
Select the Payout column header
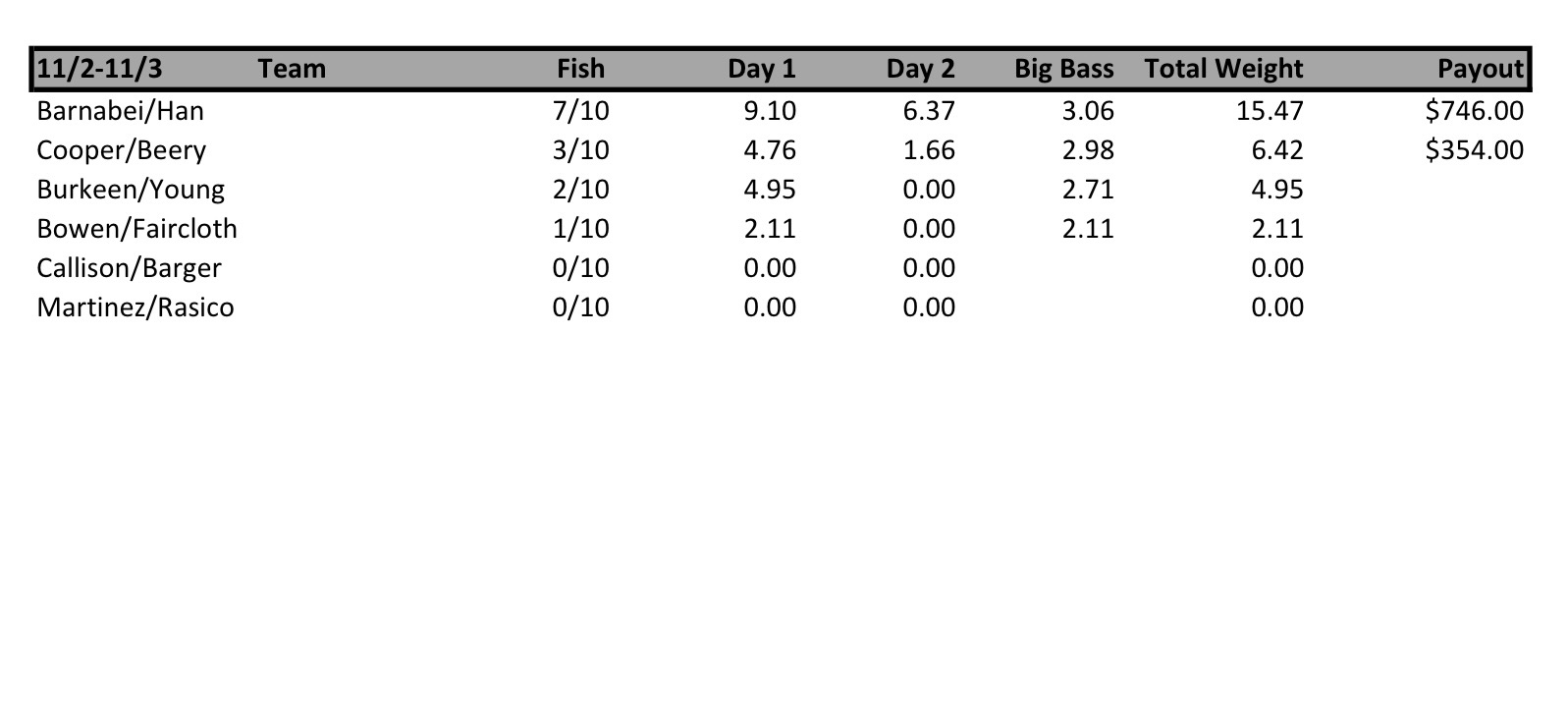(x=1480, y=69)
